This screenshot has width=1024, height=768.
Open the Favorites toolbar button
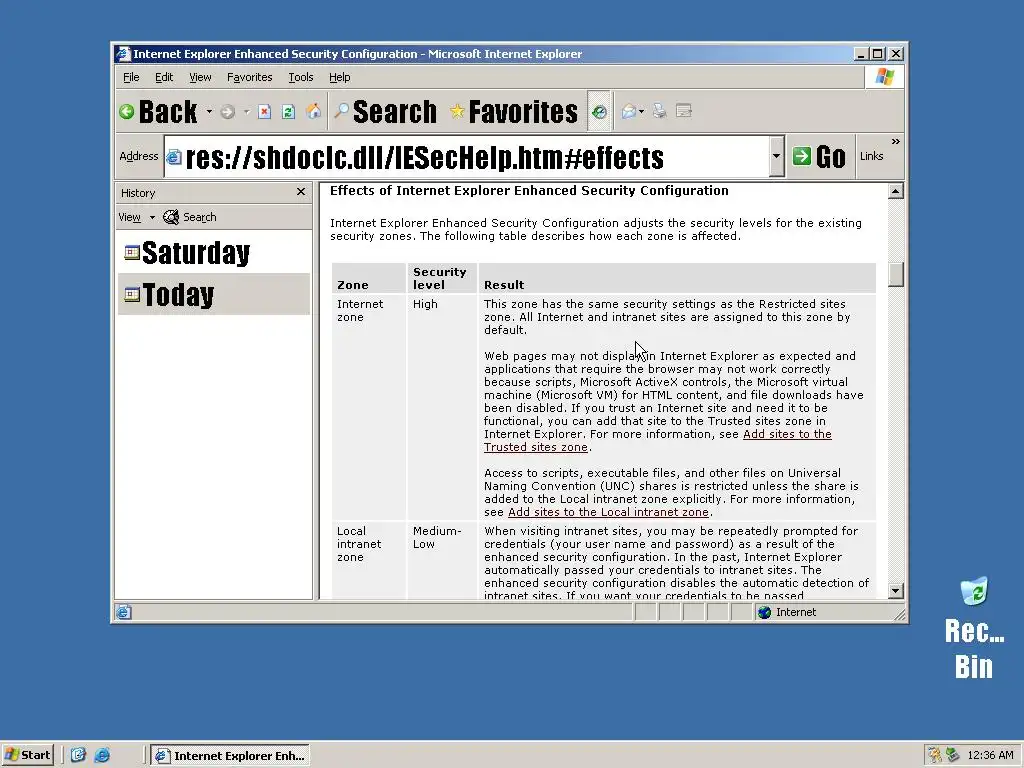[514, 112]
